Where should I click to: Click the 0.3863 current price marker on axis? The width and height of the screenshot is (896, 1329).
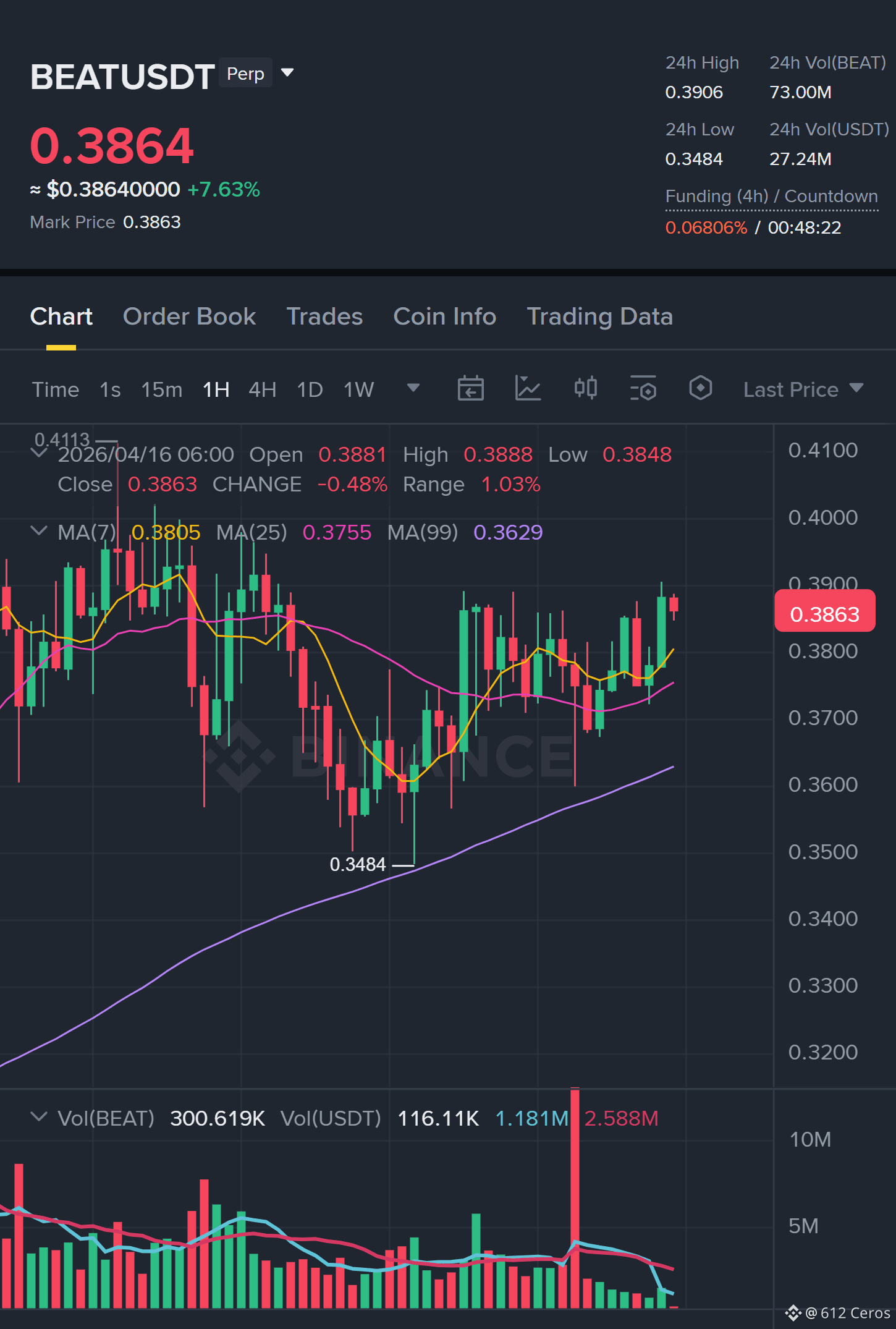824,611
